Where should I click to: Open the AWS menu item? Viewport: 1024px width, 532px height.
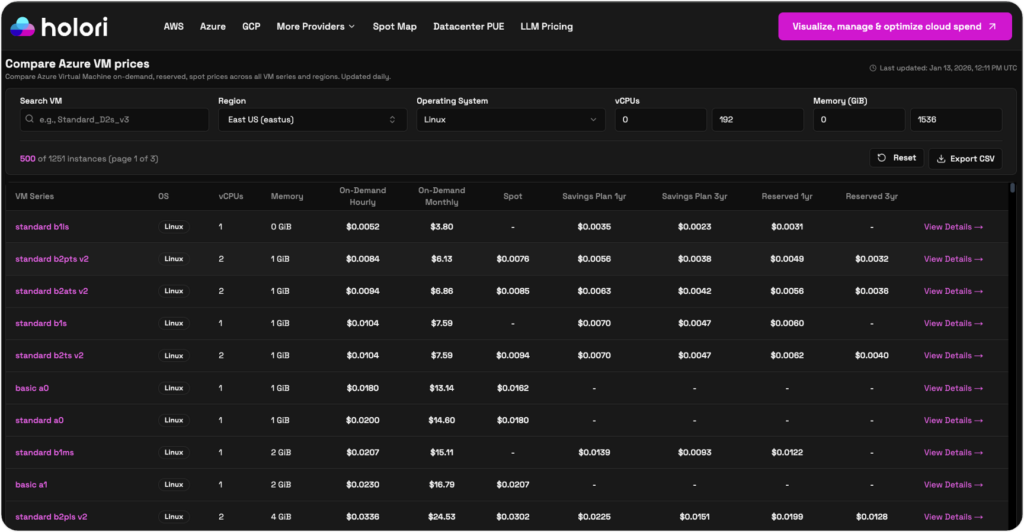[x=173, y=27]
